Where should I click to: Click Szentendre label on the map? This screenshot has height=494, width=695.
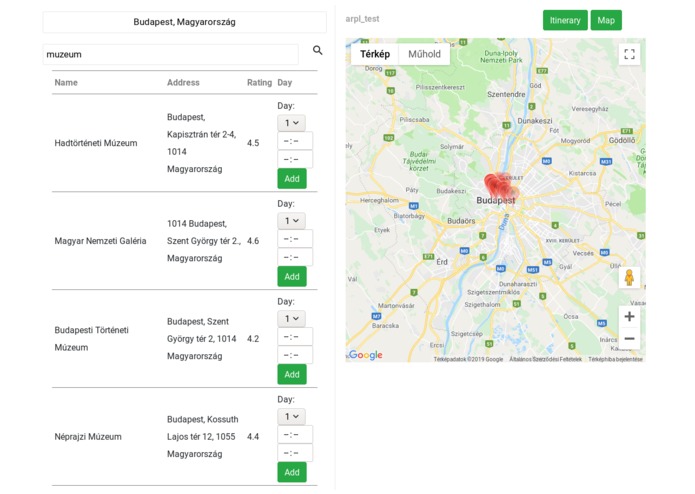pyautogui.click(x=506, y=94)
